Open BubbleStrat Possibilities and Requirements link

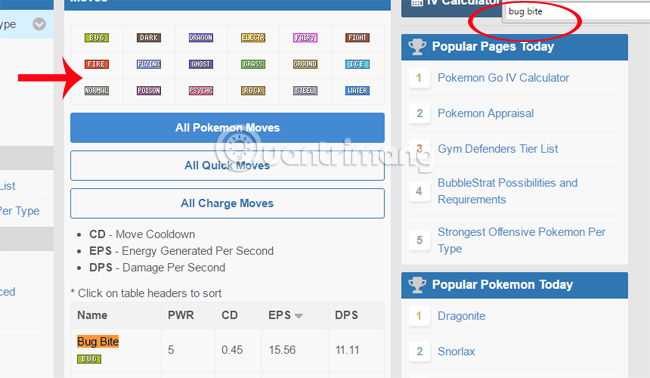pyautogui.click(x=507, y=191)
